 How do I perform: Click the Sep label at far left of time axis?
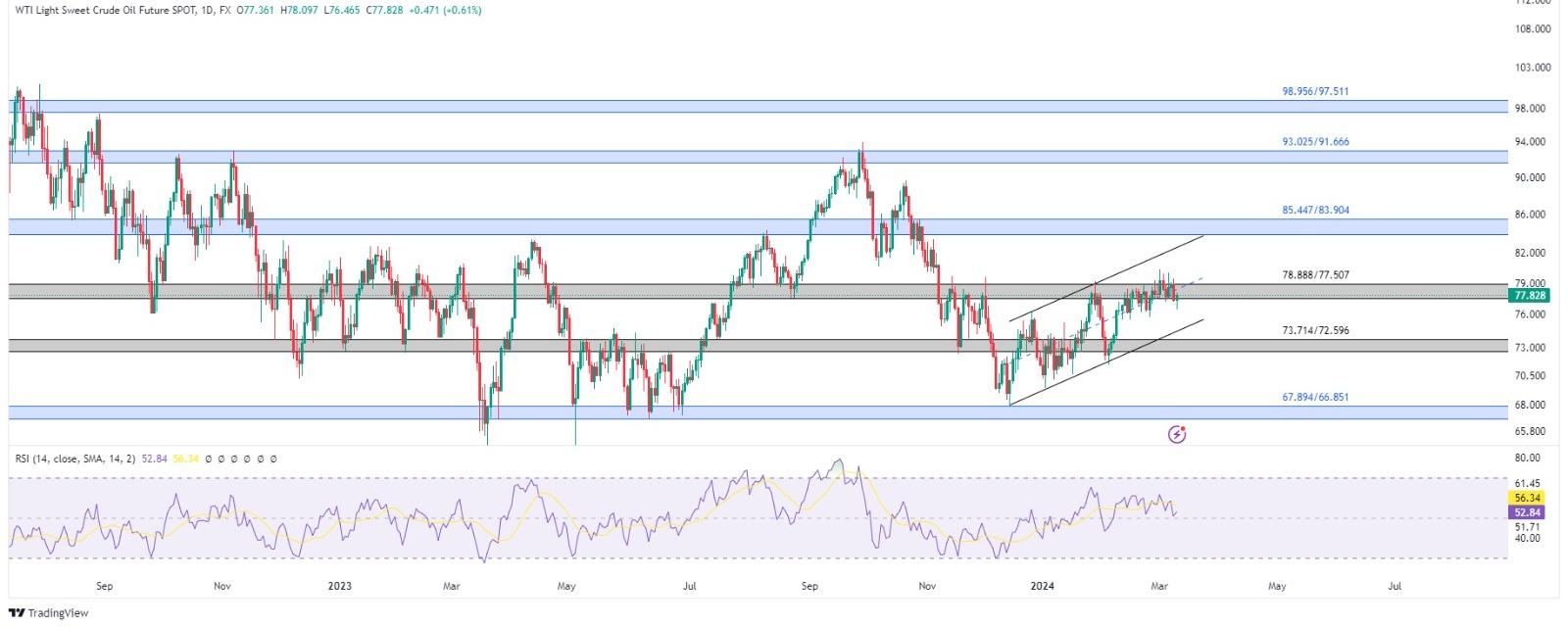[105, 587]
